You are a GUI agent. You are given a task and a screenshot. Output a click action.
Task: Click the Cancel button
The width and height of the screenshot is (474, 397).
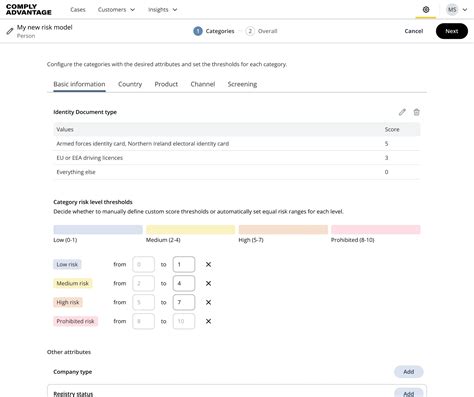(x=414, y=31)
